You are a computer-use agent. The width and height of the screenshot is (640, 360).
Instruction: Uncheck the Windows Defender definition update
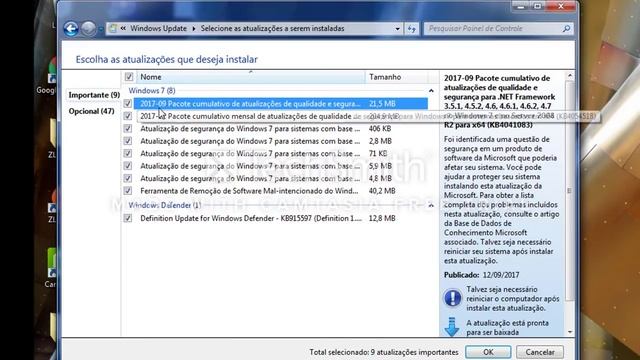[128, 218]
